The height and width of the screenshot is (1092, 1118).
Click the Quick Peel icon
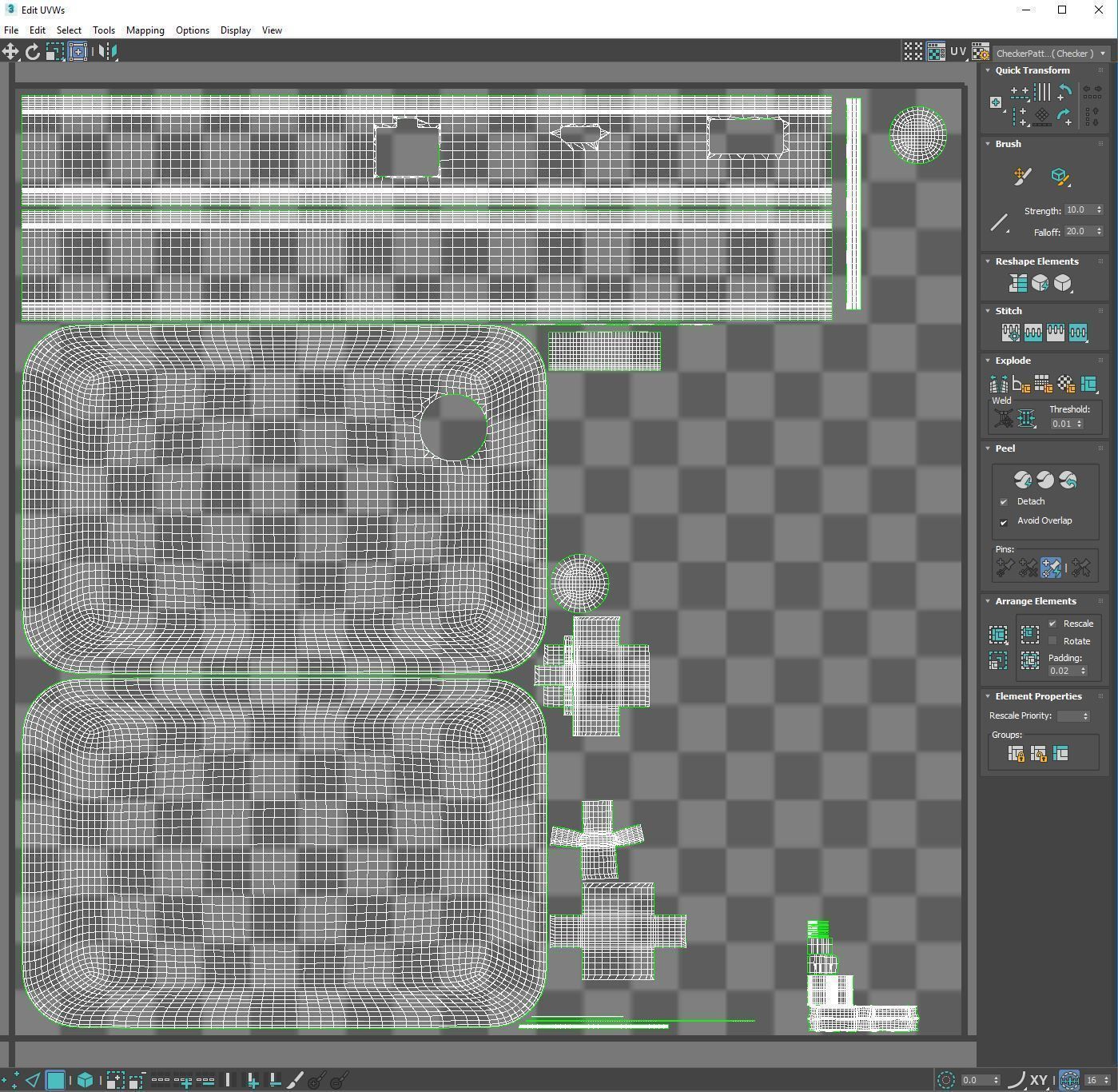(1022, 480)
